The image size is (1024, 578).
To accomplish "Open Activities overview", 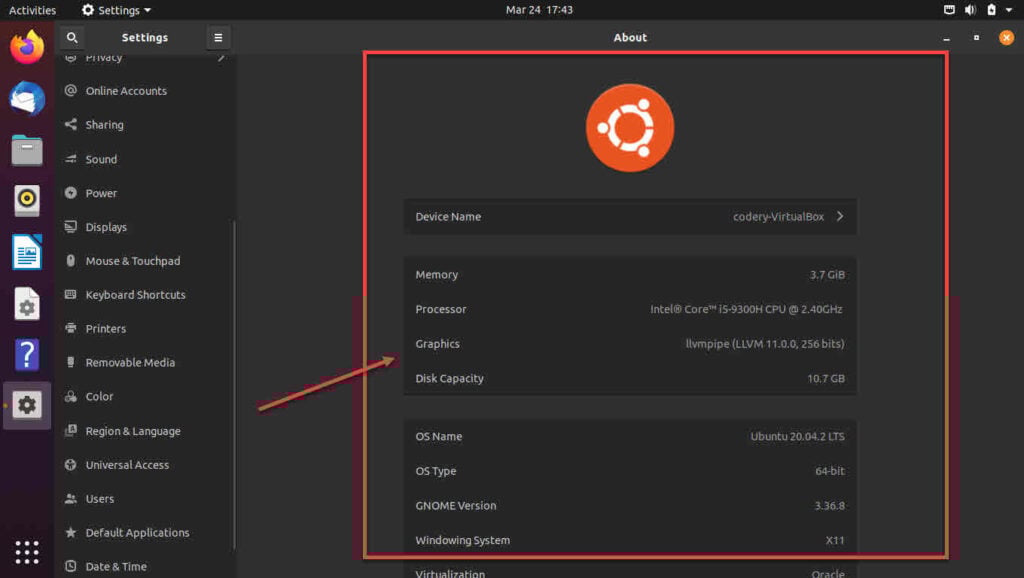I will click(x=32, y=10).
